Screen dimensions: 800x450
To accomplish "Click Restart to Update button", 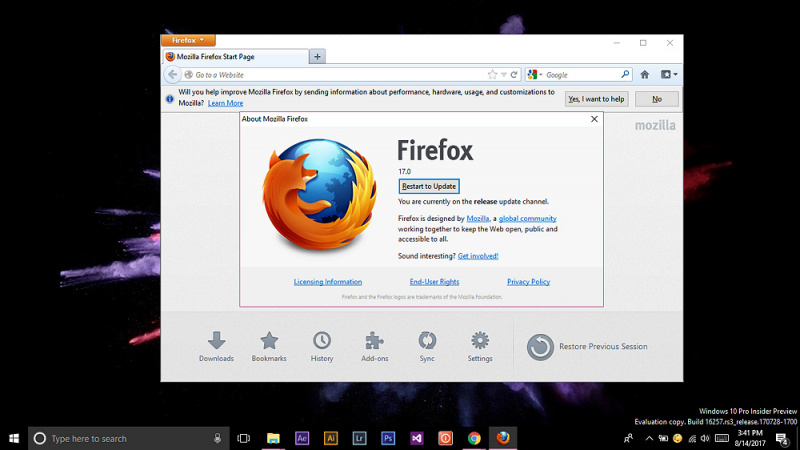I will [429, 186].
